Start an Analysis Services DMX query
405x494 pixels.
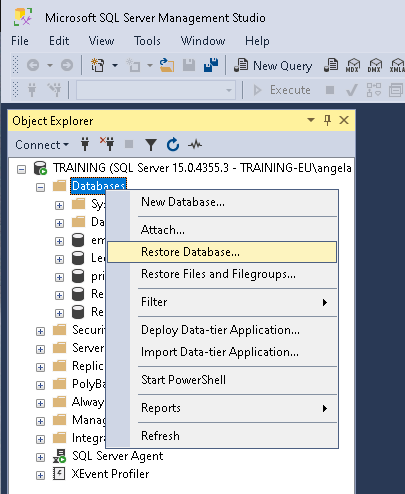[x=375, y=65]
